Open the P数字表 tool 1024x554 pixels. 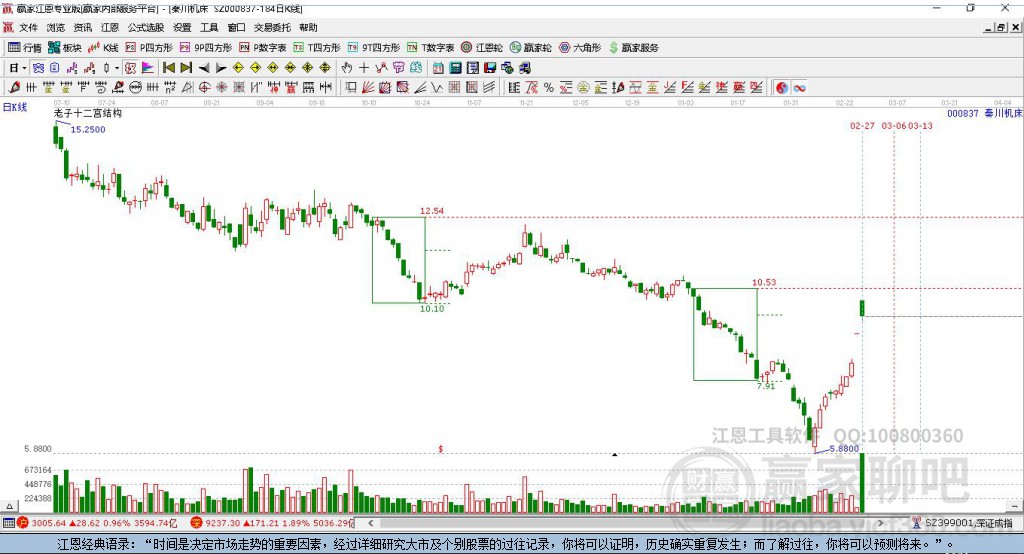263,48
